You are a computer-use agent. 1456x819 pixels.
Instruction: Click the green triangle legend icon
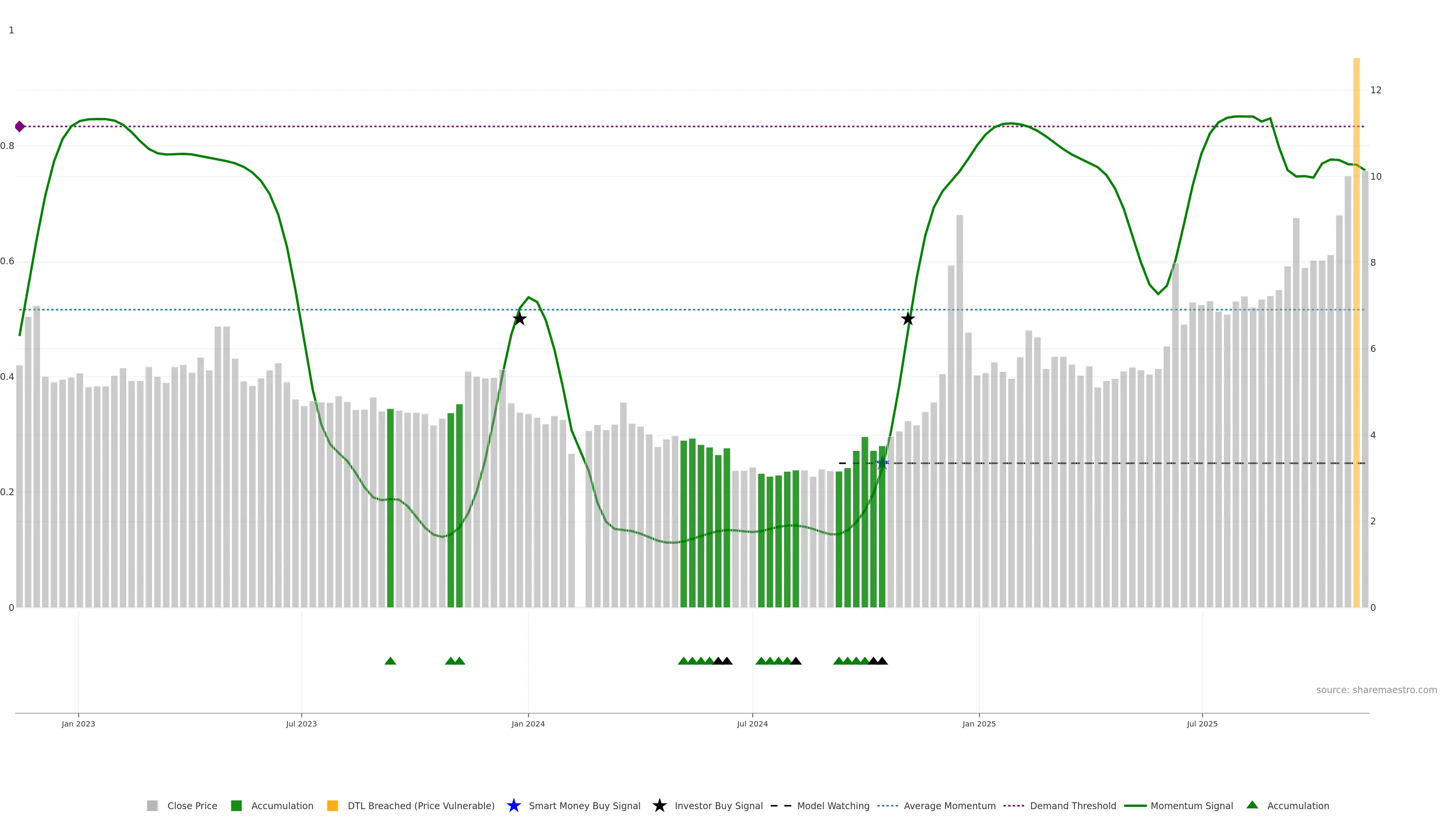[x=1252, y=805]
